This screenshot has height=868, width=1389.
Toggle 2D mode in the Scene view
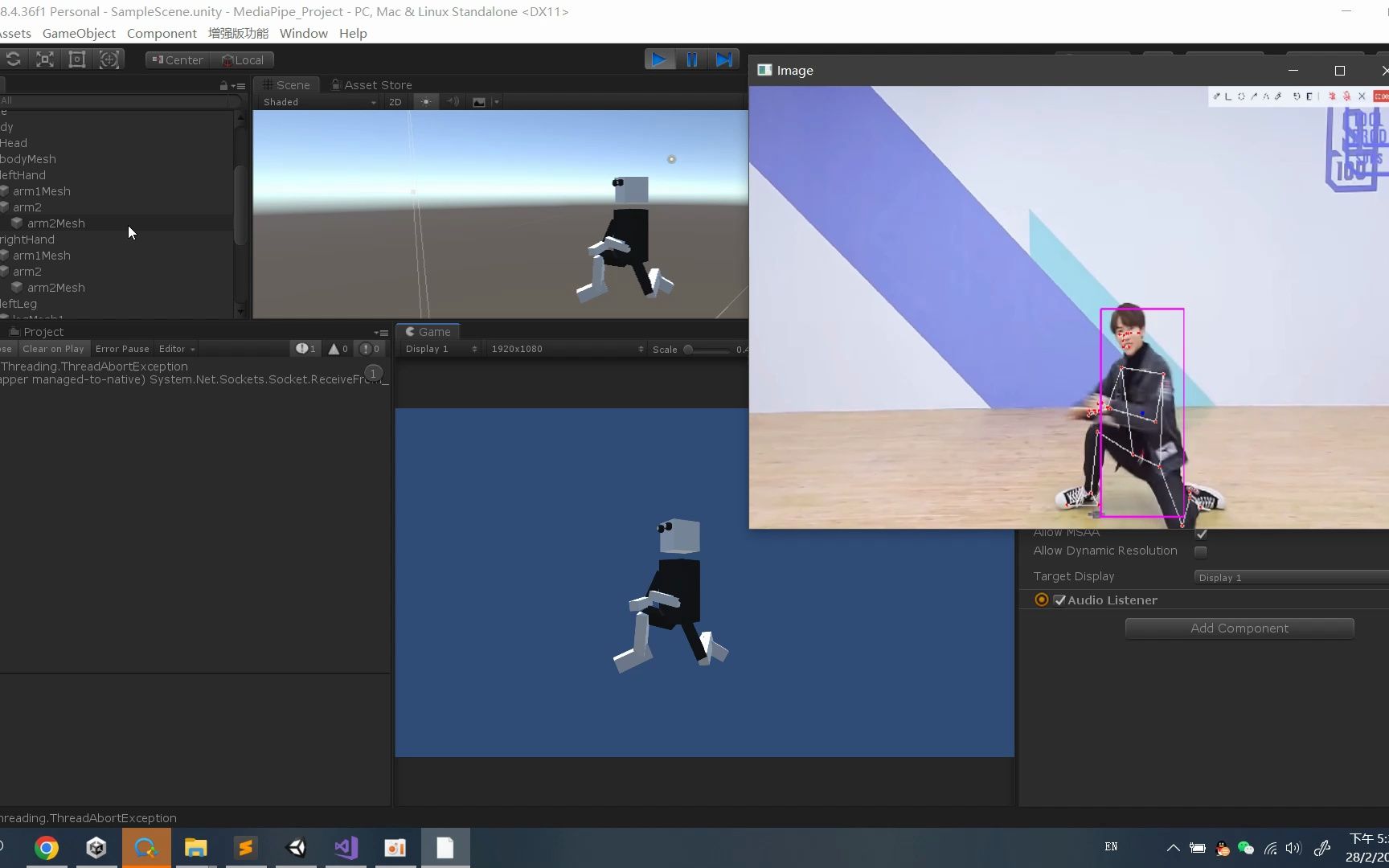(395, 102)
